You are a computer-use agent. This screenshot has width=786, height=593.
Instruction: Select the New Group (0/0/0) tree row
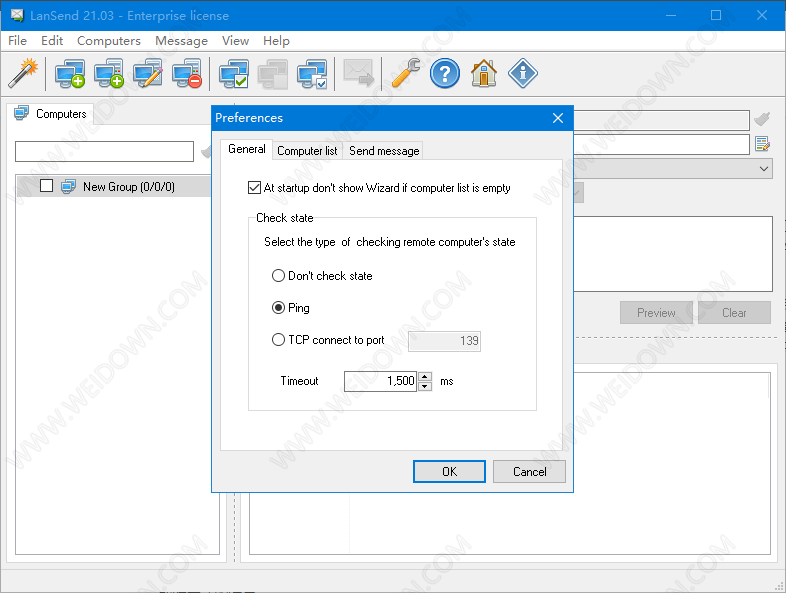pyautogui.click(x=114, y=186)
